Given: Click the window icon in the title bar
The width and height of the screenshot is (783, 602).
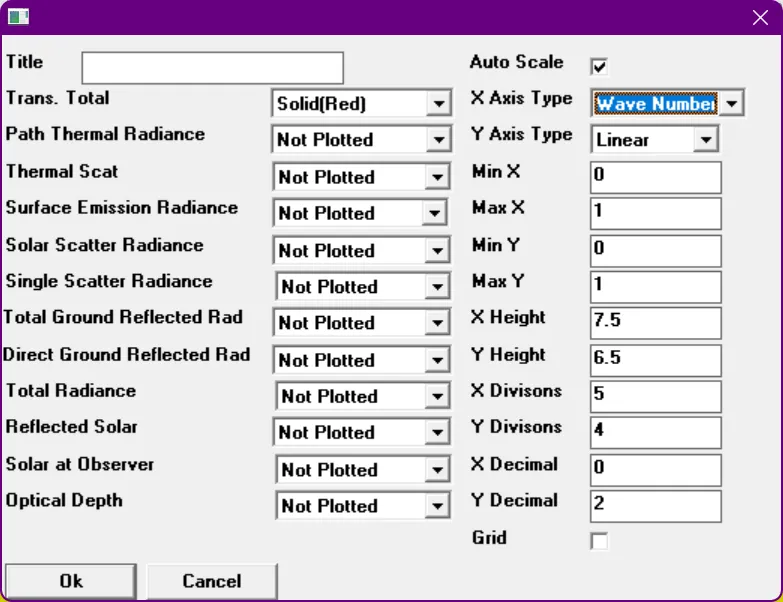Looking at the screenshot, I should 19,17.
